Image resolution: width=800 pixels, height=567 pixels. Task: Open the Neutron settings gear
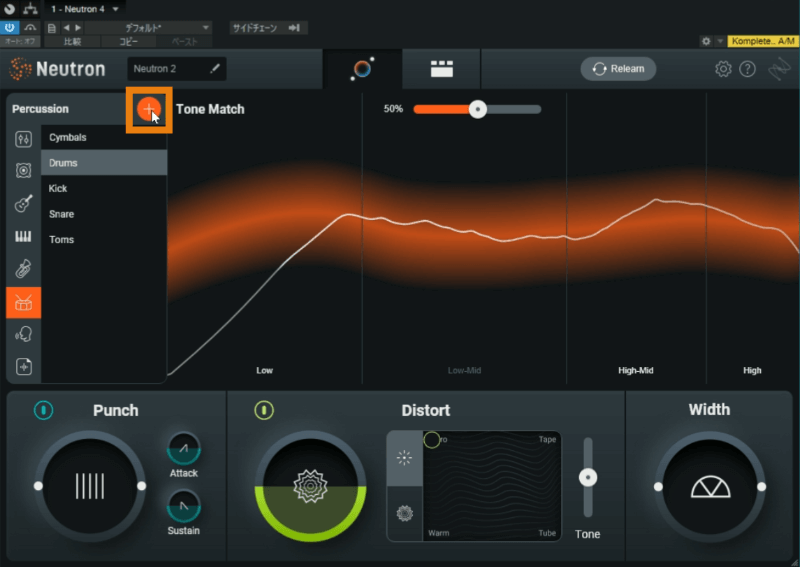(x=723, y=69)
